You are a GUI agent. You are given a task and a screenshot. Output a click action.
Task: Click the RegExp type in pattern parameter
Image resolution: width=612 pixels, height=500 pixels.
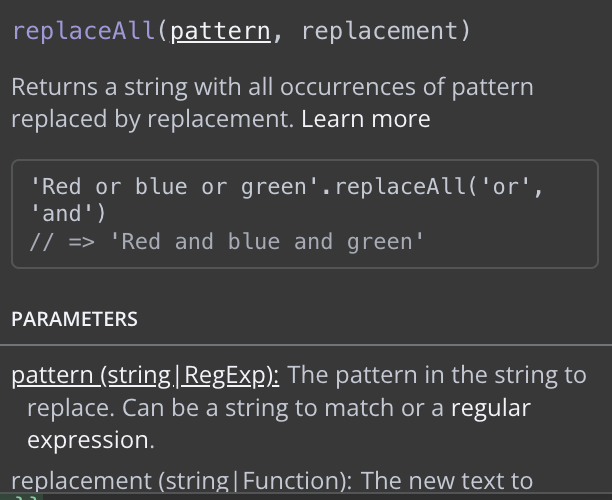[x=225, y=375]
